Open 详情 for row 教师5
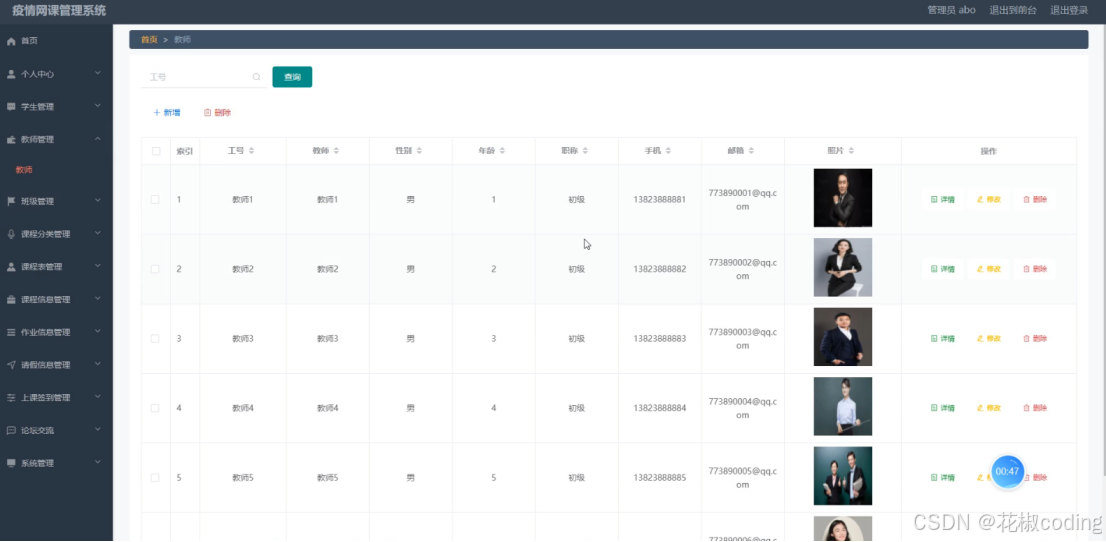This screenshot has height=542, width=1106. (x=942, y=478)
